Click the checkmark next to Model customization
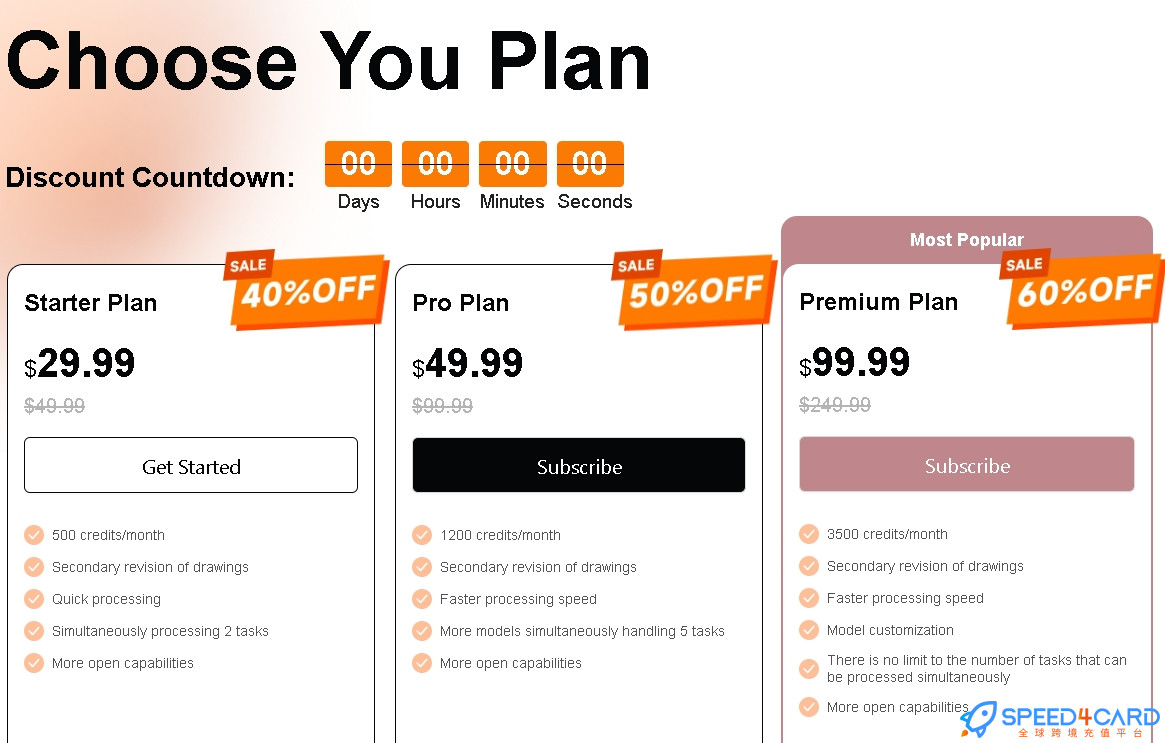This screenshot has height=743, width=1165. 809,630
